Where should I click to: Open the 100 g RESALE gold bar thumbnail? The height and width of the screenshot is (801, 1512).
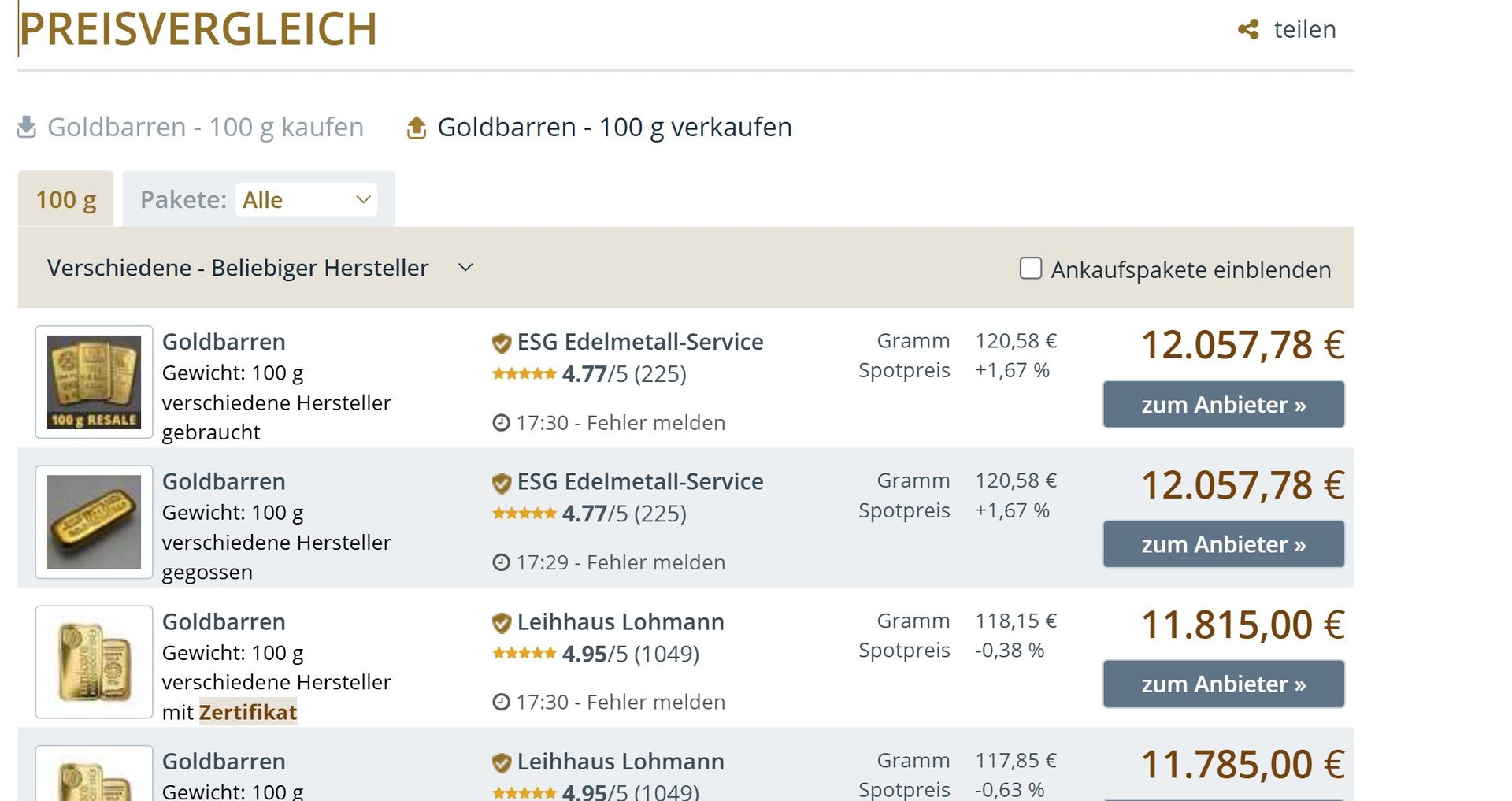[x=94, y=382]
